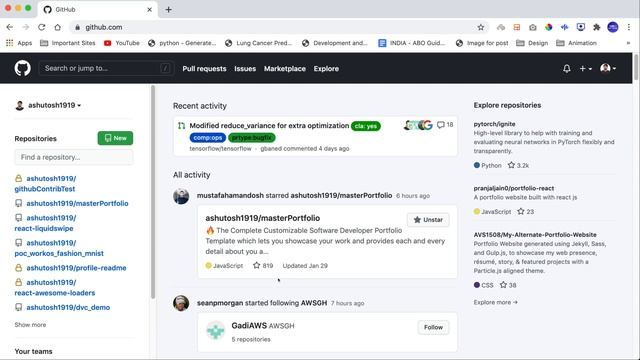Open notifications bell icon
Viewport: 640px width, 360px height.
(x=567, y=69)
